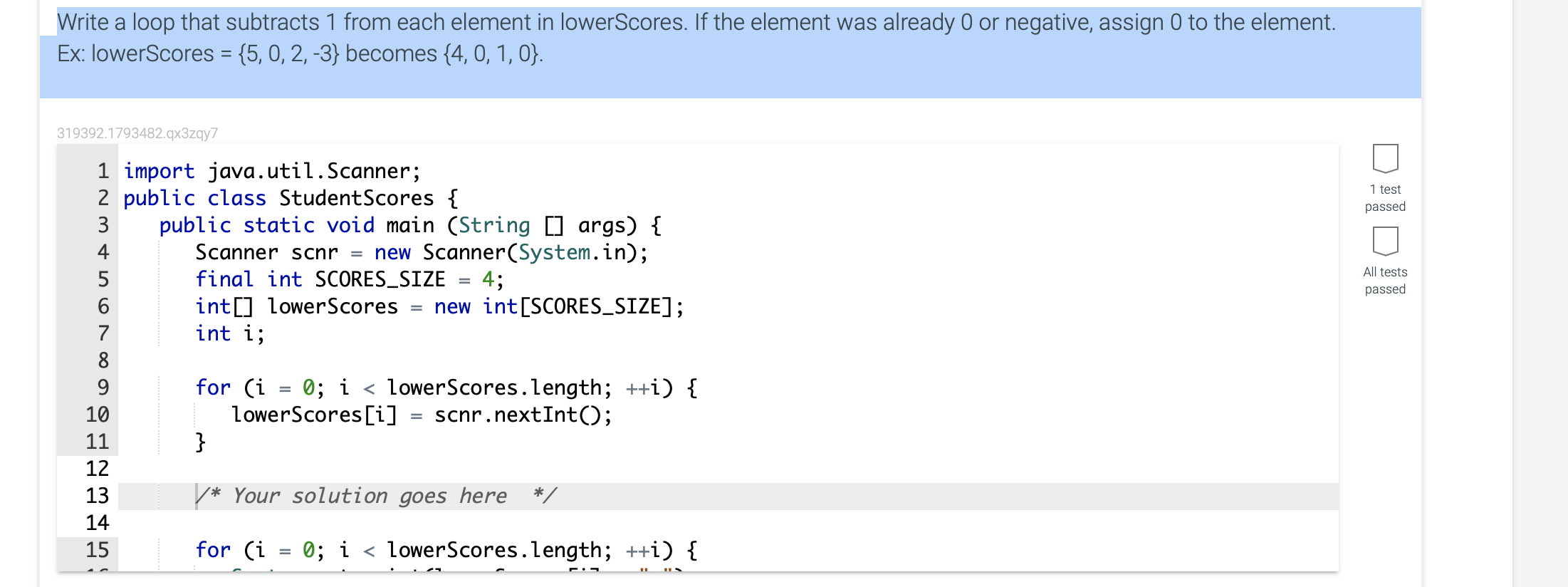Click the gray line number gutter area
The image size is (1568, 587).
[87, 321]
